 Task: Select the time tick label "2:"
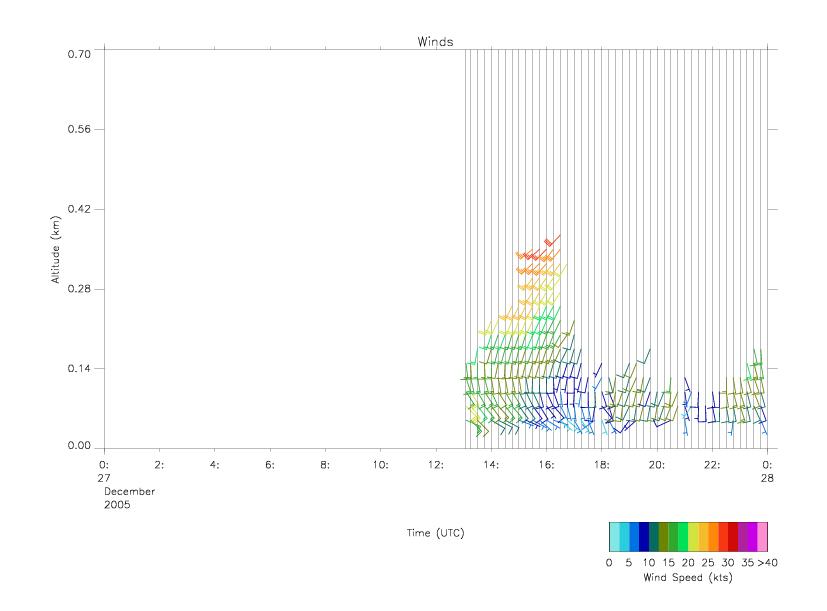[x=159, y=465]
